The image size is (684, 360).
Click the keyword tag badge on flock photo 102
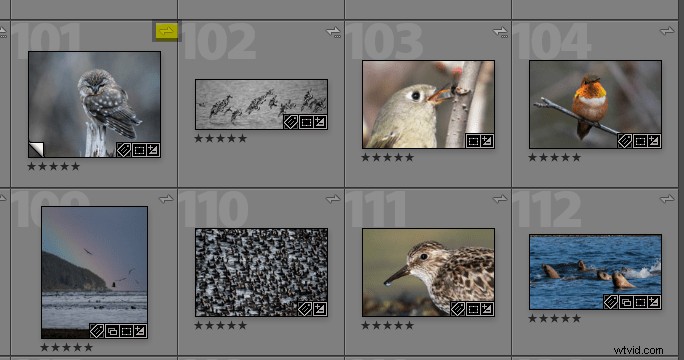point(291,122)
